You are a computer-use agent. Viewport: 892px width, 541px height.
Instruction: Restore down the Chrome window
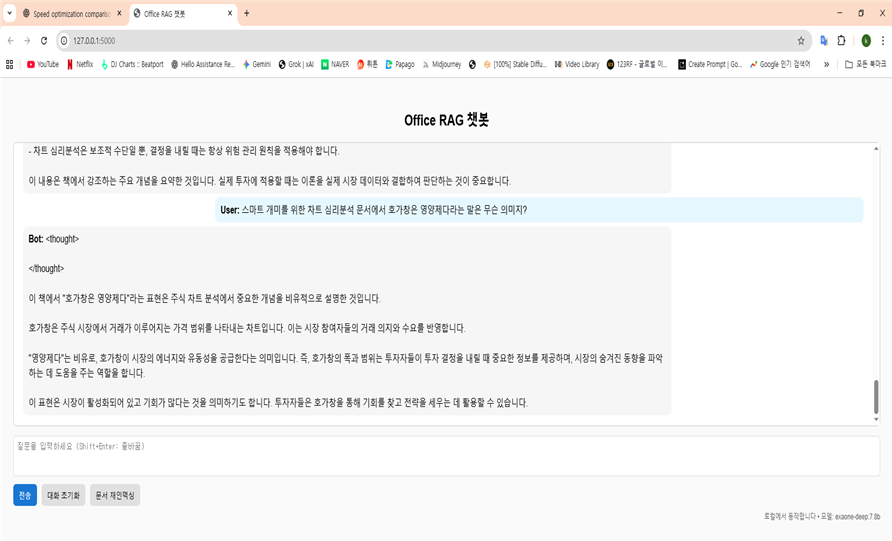point(861,13)
